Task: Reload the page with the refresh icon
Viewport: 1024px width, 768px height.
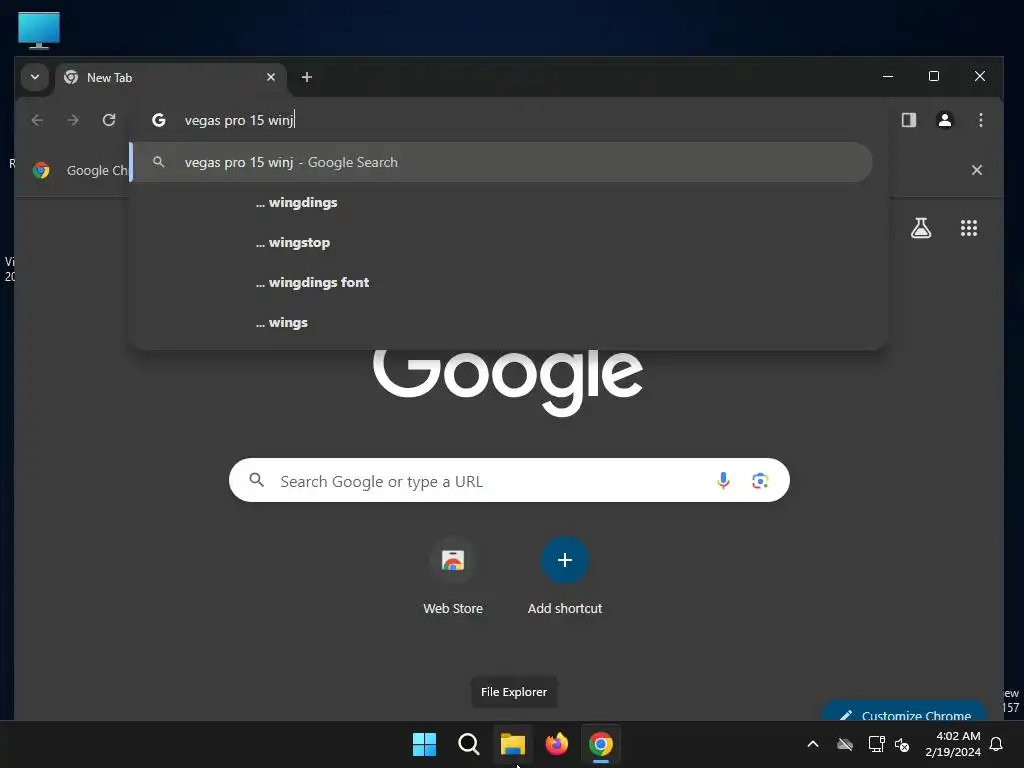Action: click(x=109, y=120)
